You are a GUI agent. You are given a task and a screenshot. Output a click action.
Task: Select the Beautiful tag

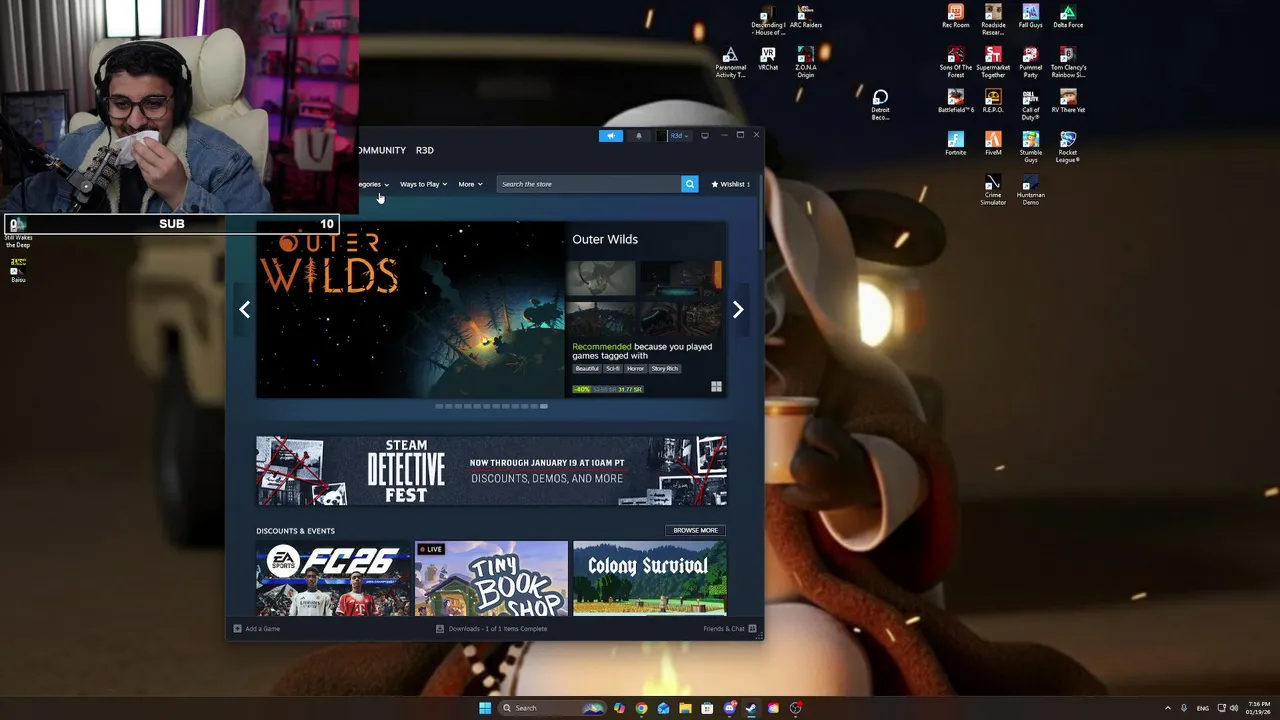[x=587, y=368]
